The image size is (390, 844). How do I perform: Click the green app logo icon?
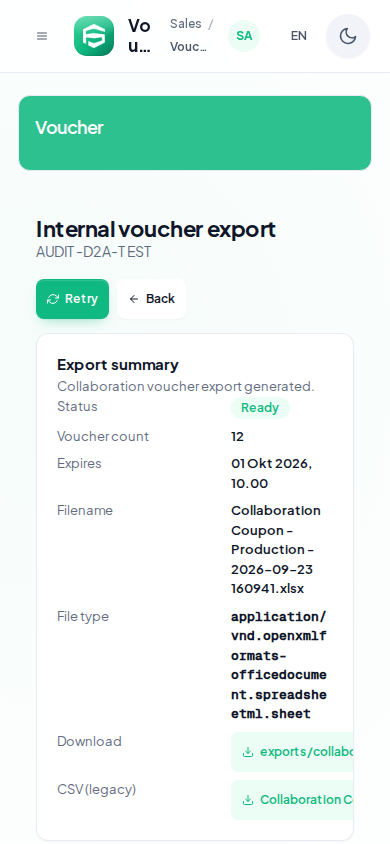pyautogui.click(x=94, y=36)
